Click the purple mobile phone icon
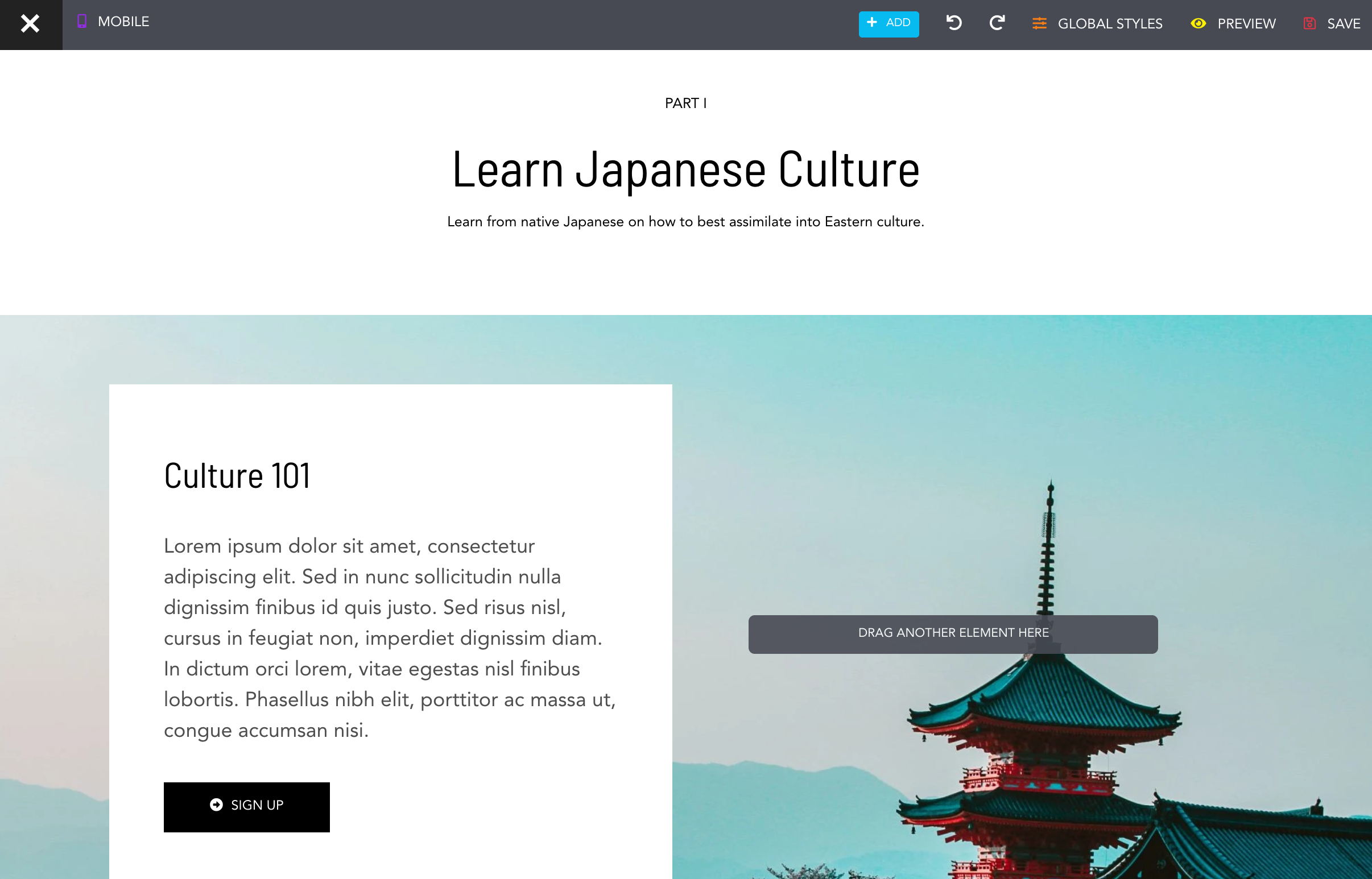Screen dimensions: 1372x879 click(82, 22)
